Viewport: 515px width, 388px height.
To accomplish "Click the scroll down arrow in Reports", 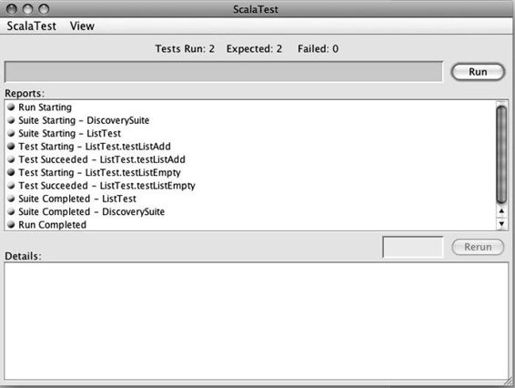I will [x=501, y=223].
